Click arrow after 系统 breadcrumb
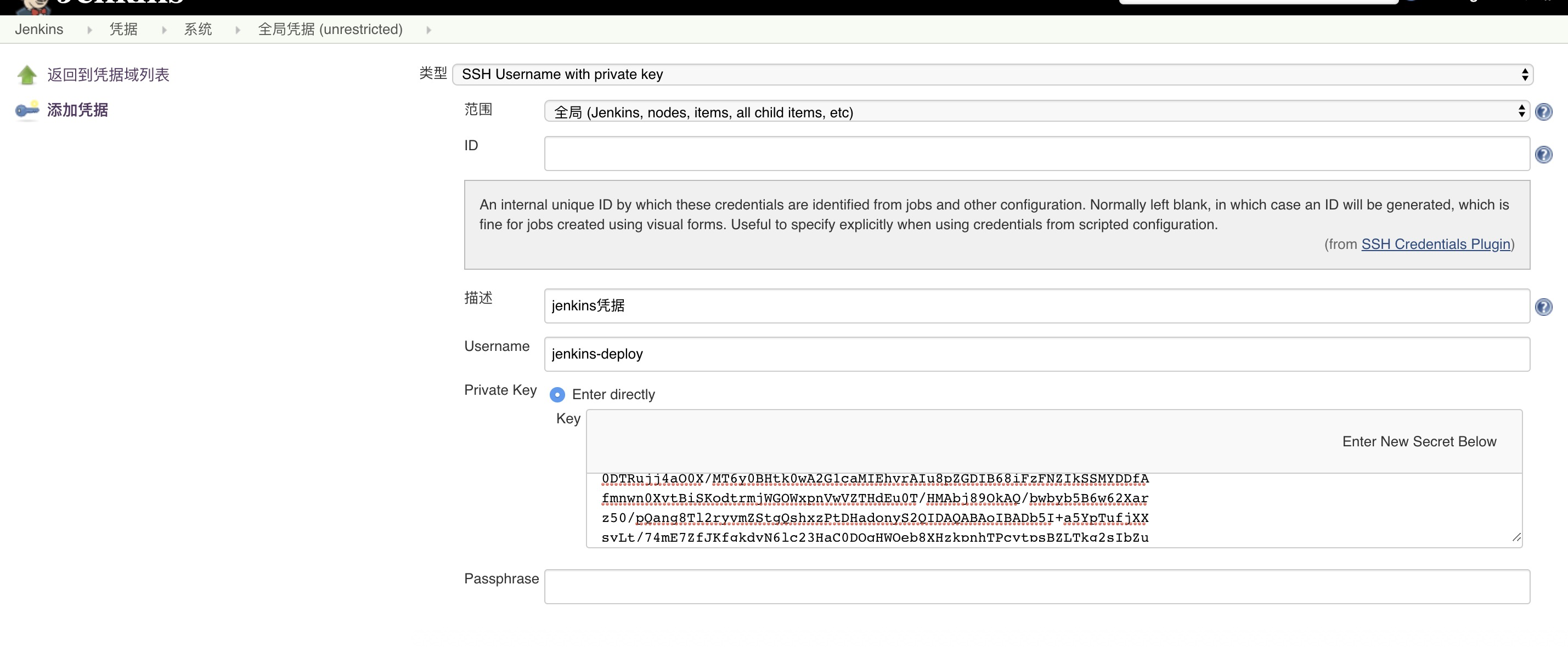The height and width of the screenshot is (647, 1568). point(238,30)
